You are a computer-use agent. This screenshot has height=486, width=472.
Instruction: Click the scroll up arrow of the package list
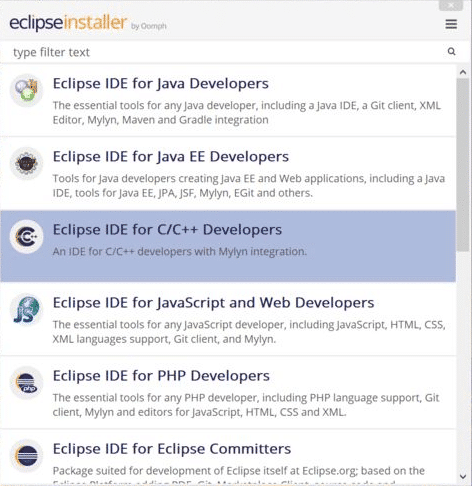463,72
